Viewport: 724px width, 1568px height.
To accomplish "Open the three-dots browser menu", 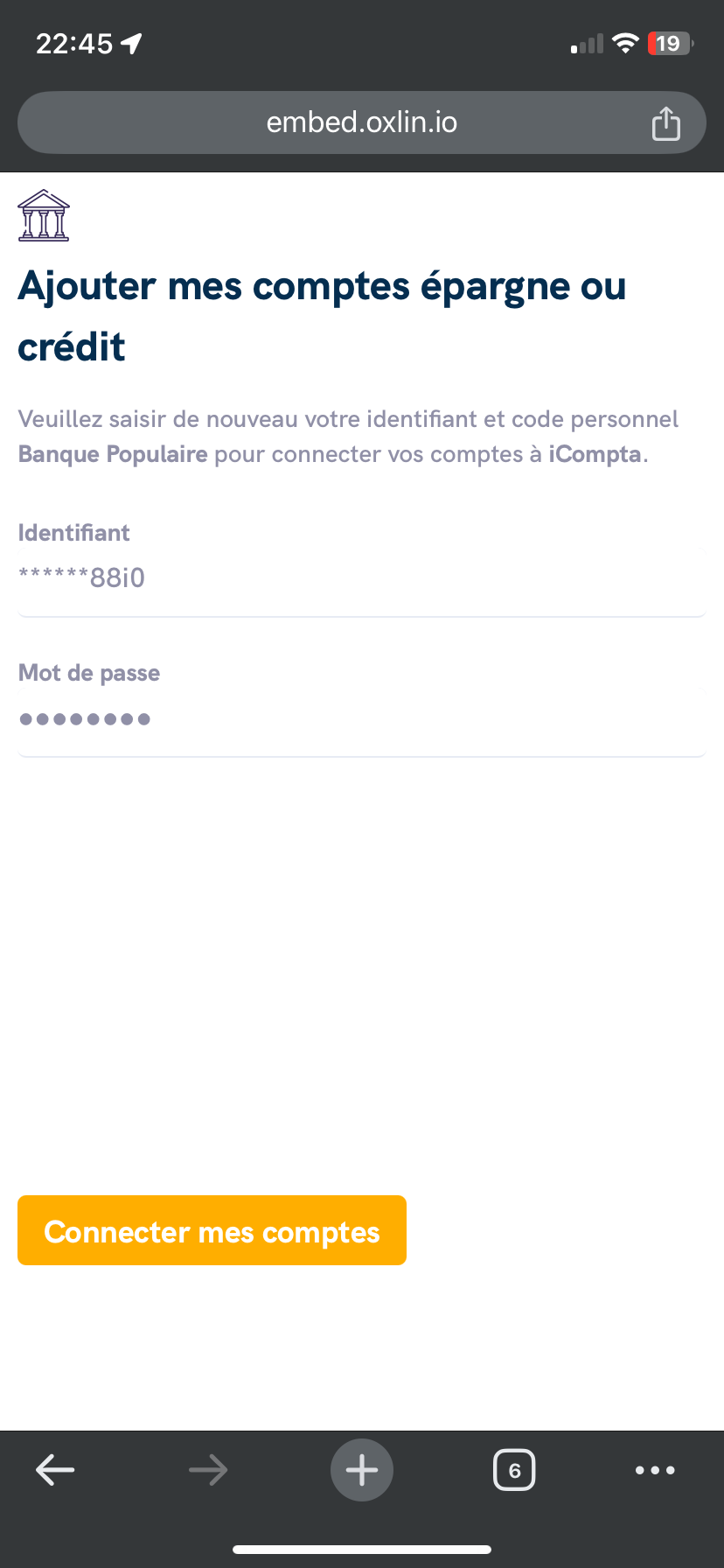I will pos(655,1470).
